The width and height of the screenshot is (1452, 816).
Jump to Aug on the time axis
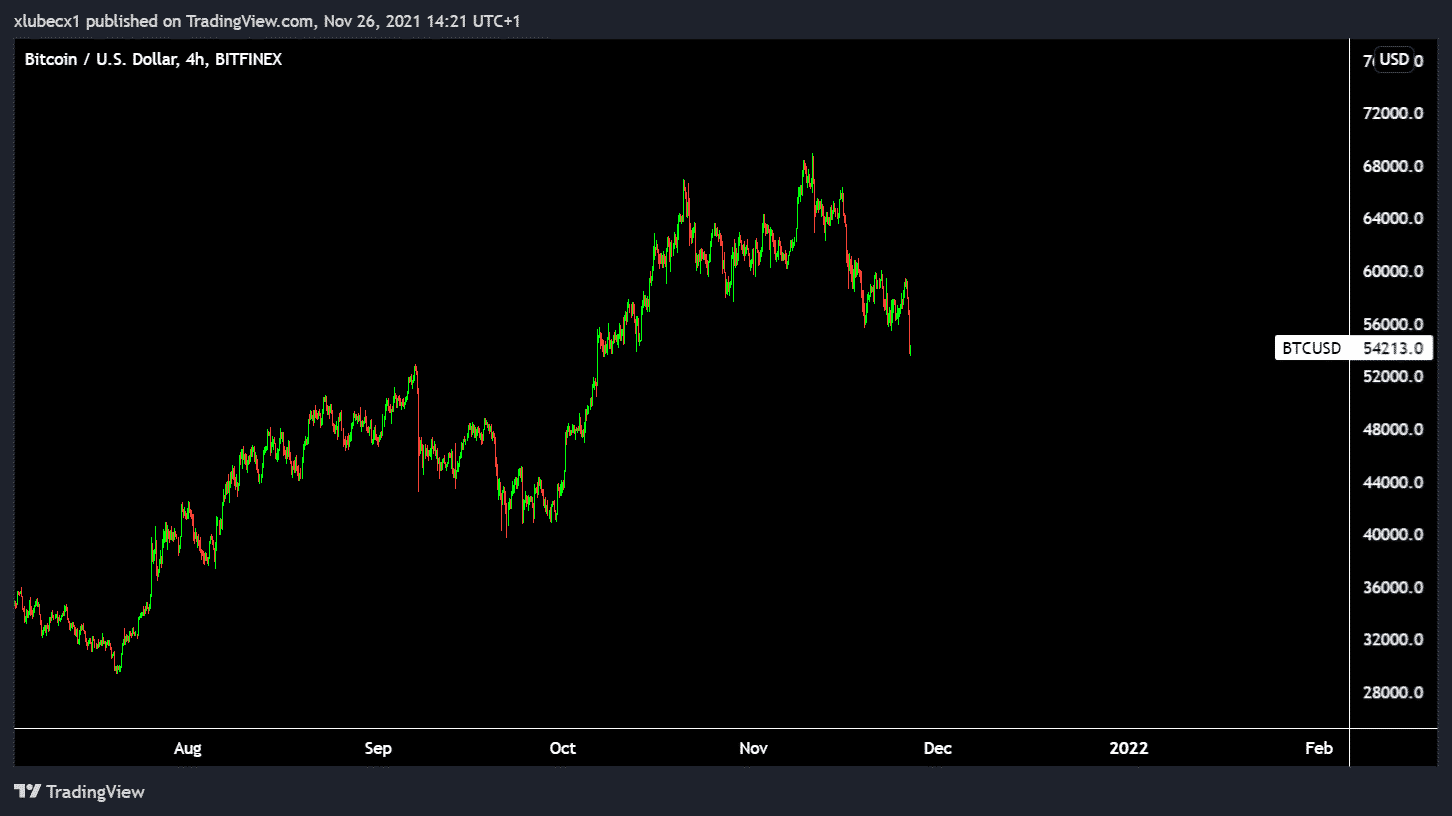[187, 748]
